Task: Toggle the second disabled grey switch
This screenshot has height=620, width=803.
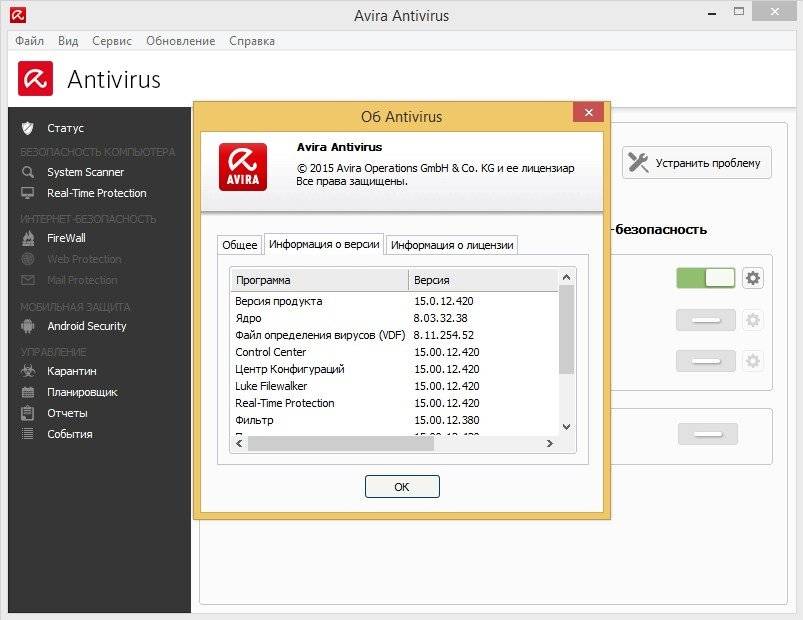Action: pyautogui.click(x=706, y=320)
